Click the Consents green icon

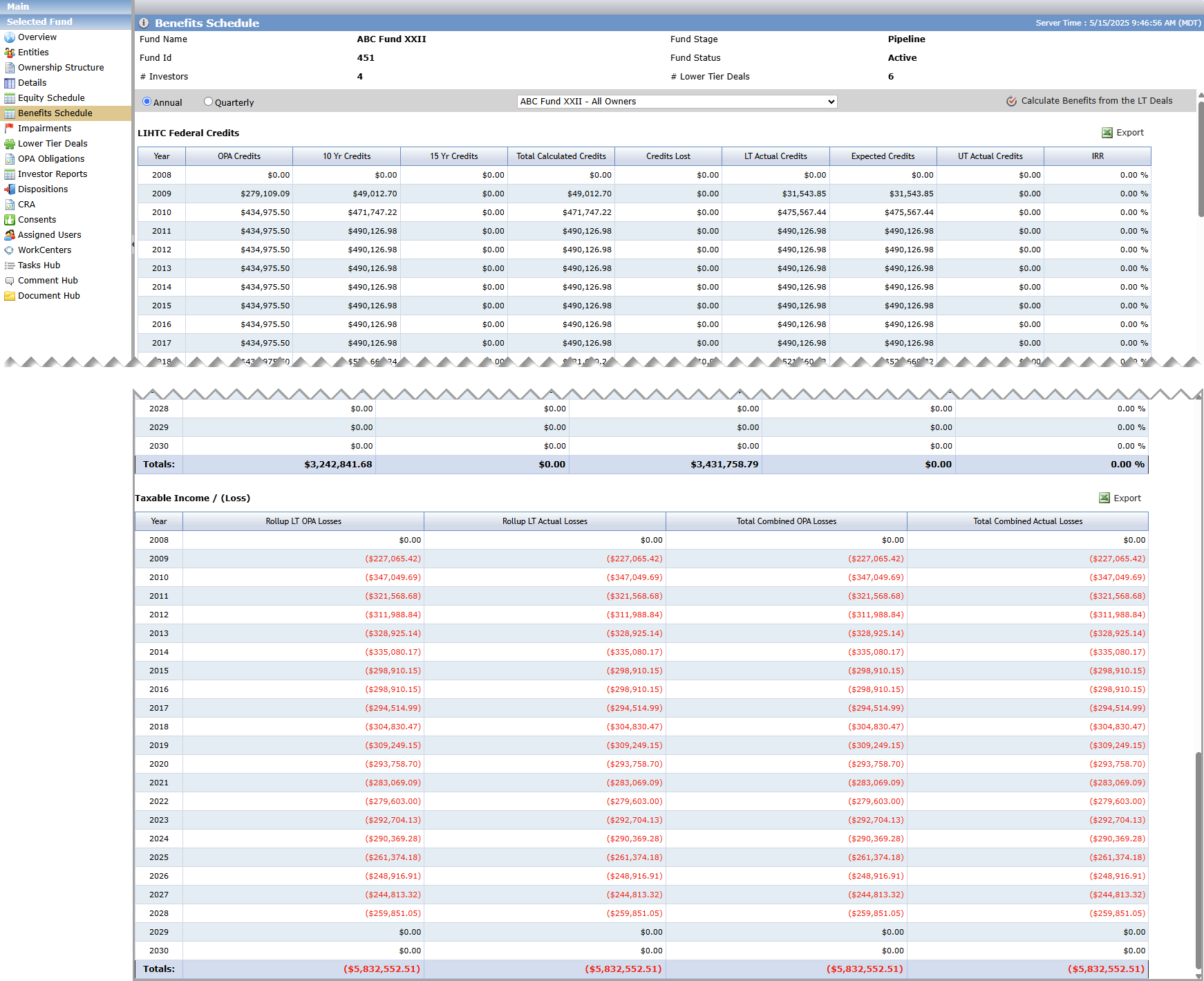tap(10, 220)
